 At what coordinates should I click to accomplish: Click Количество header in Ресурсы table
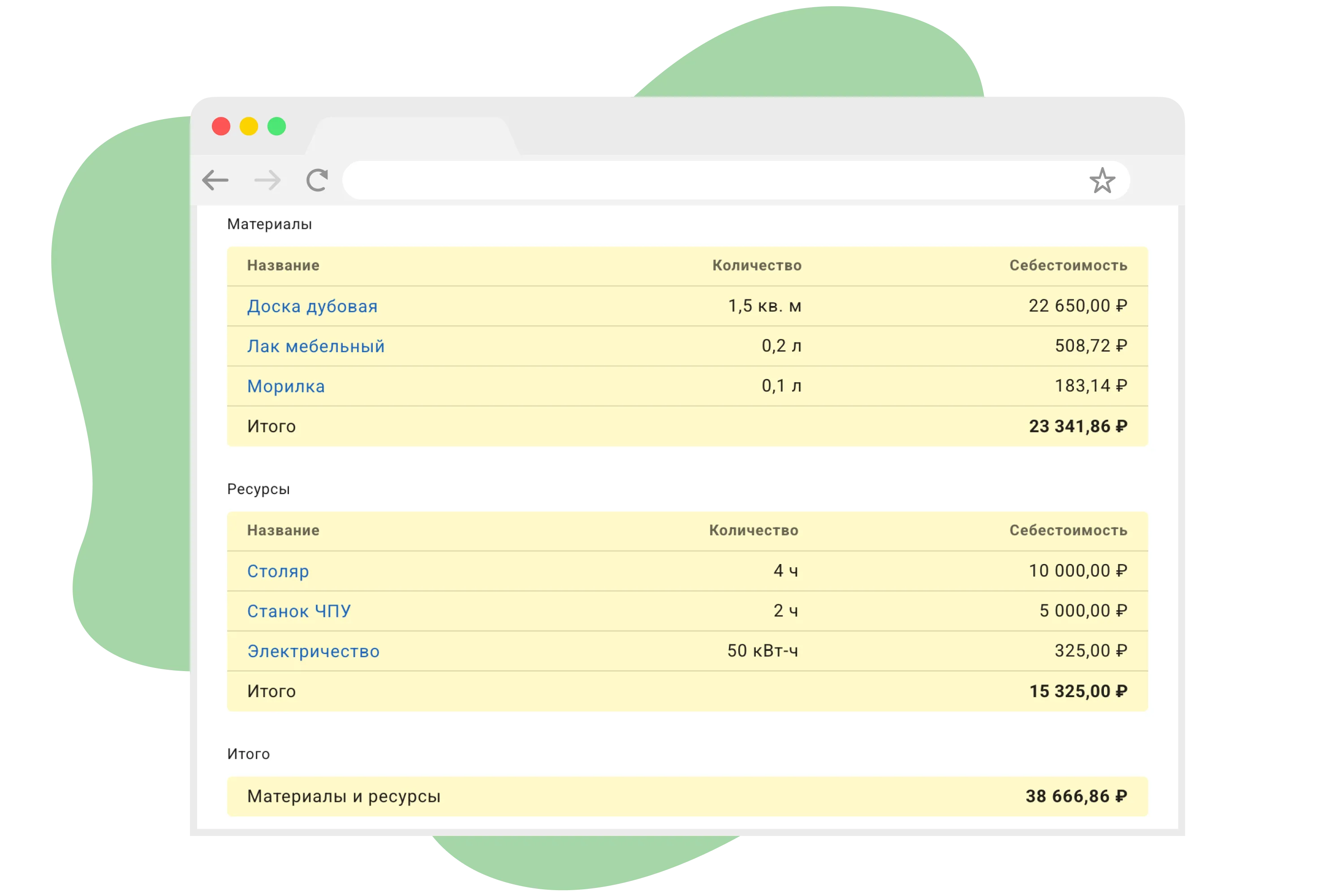753,530
